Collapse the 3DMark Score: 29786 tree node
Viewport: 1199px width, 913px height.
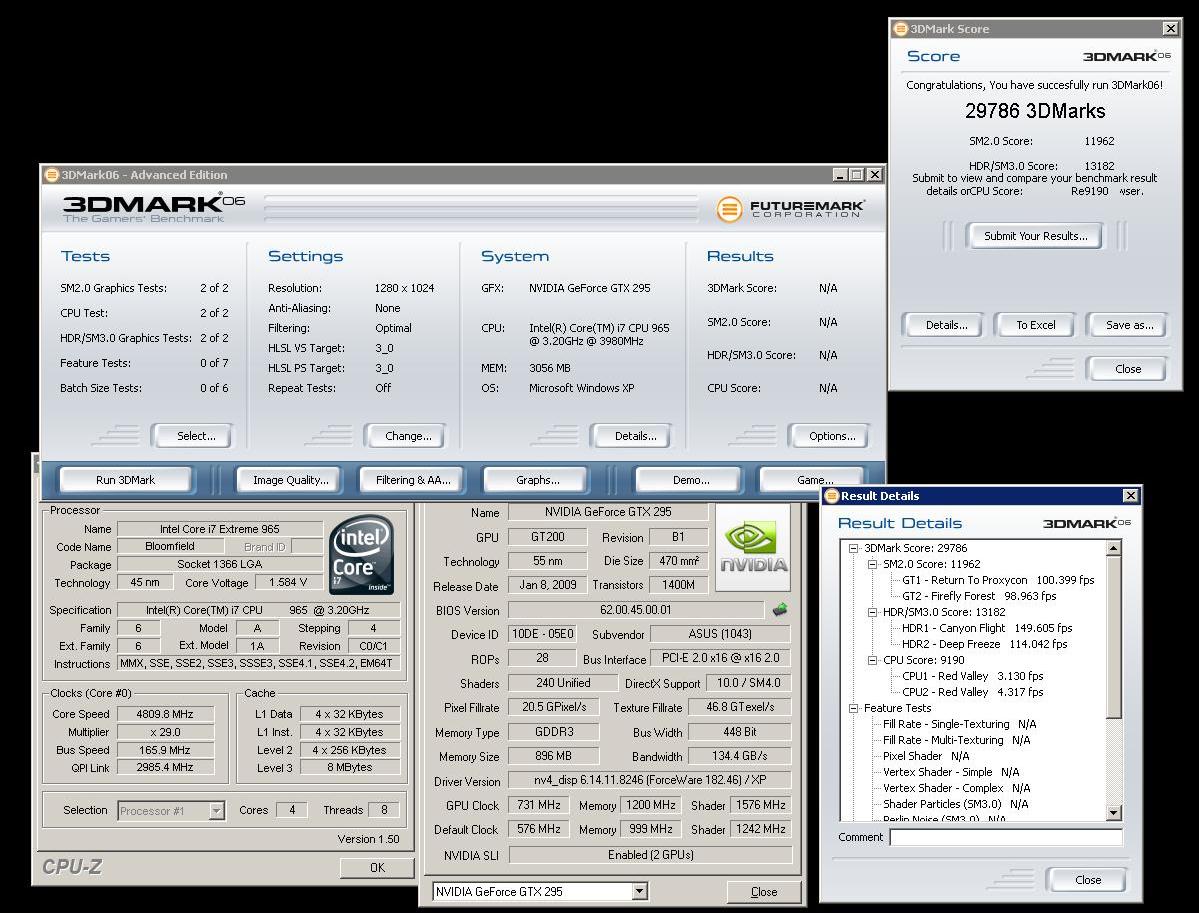tap(853, 548)
